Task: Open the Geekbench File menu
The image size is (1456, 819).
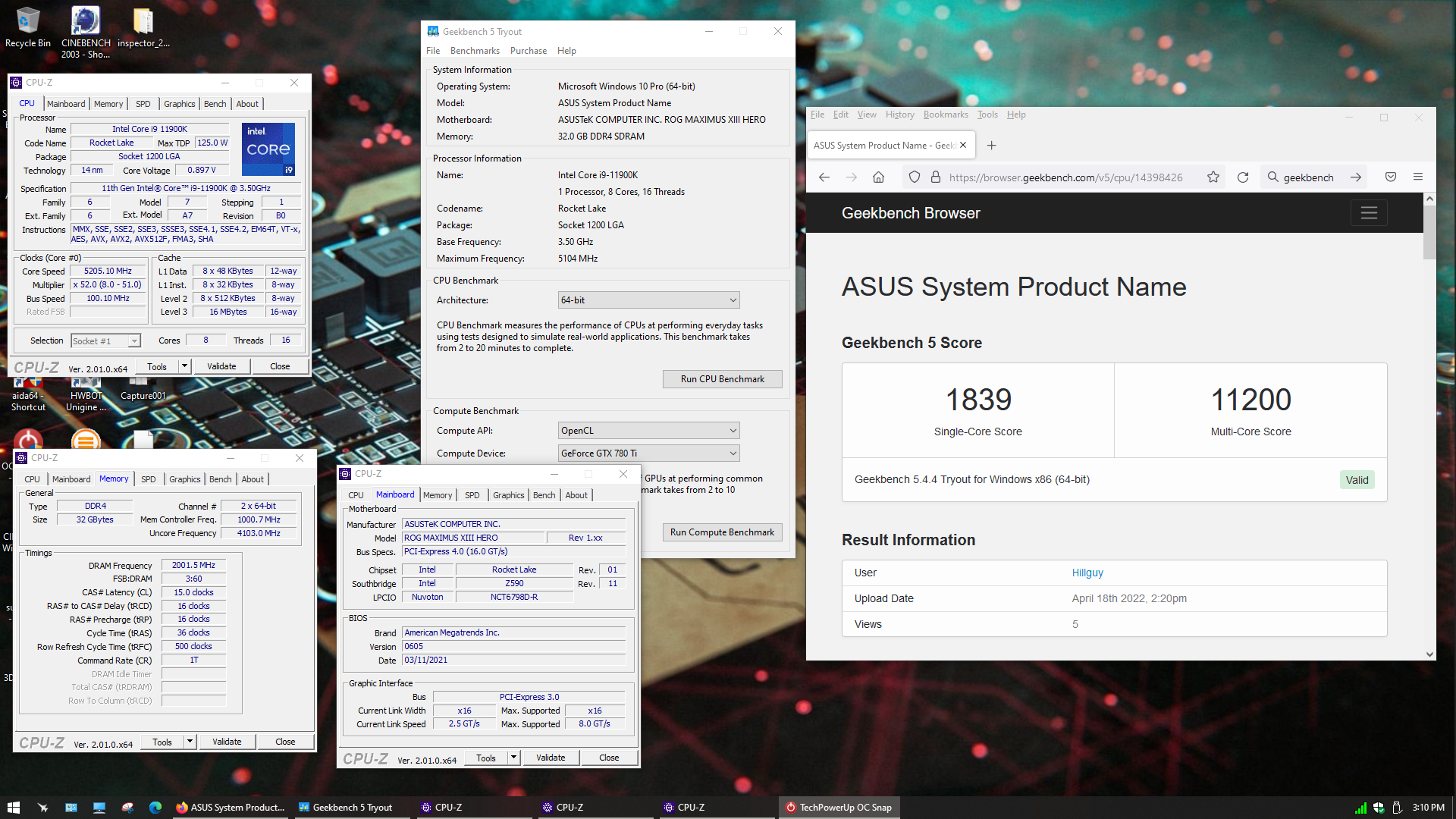Action: pos(433,51)
